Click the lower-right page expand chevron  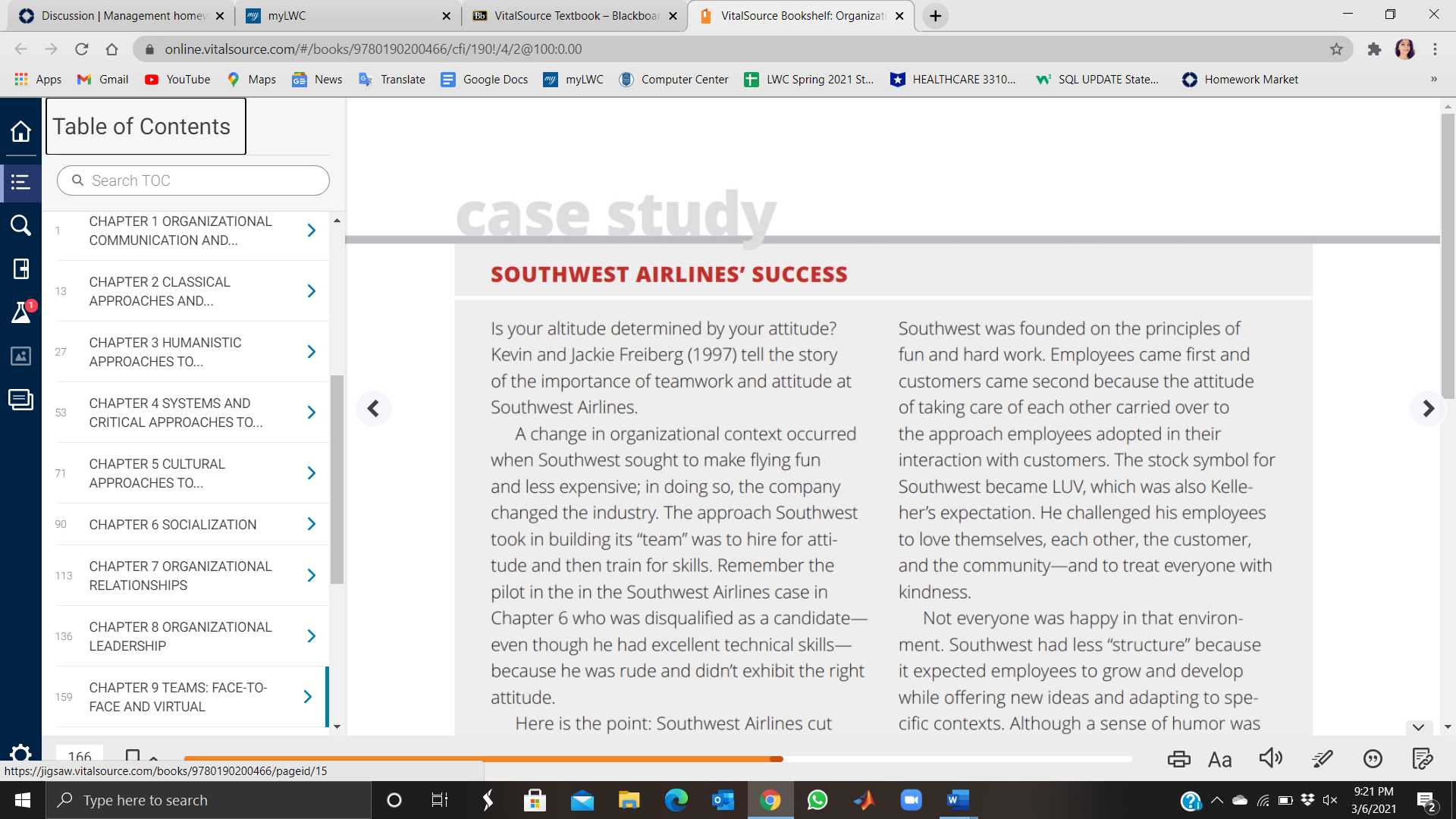point(1418,727)
